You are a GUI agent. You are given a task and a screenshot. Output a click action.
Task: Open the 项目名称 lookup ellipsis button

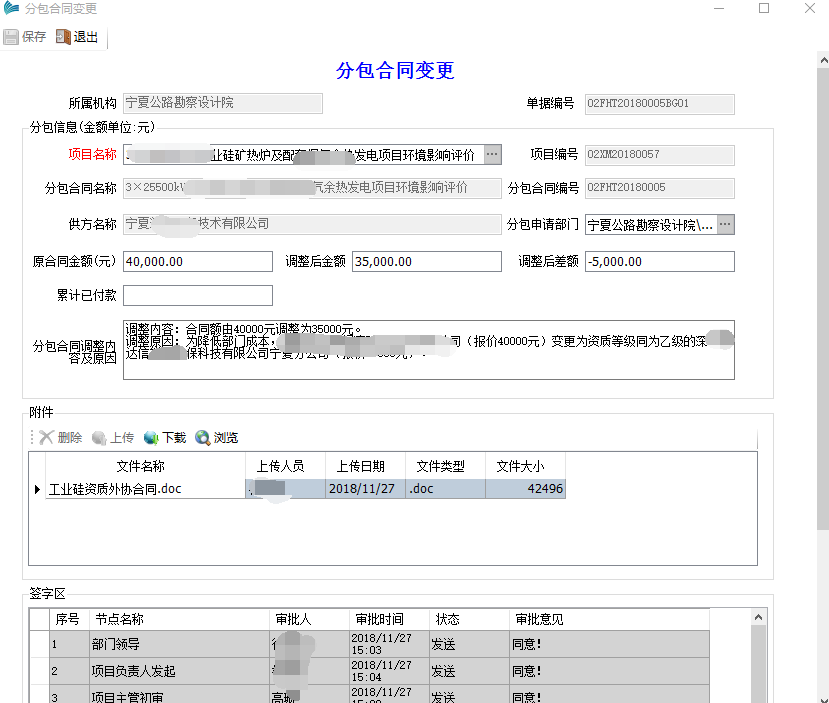tap(492, 154)
